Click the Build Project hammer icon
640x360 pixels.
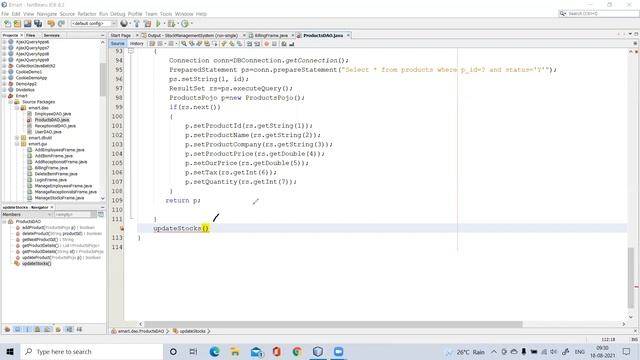point(137,24)
